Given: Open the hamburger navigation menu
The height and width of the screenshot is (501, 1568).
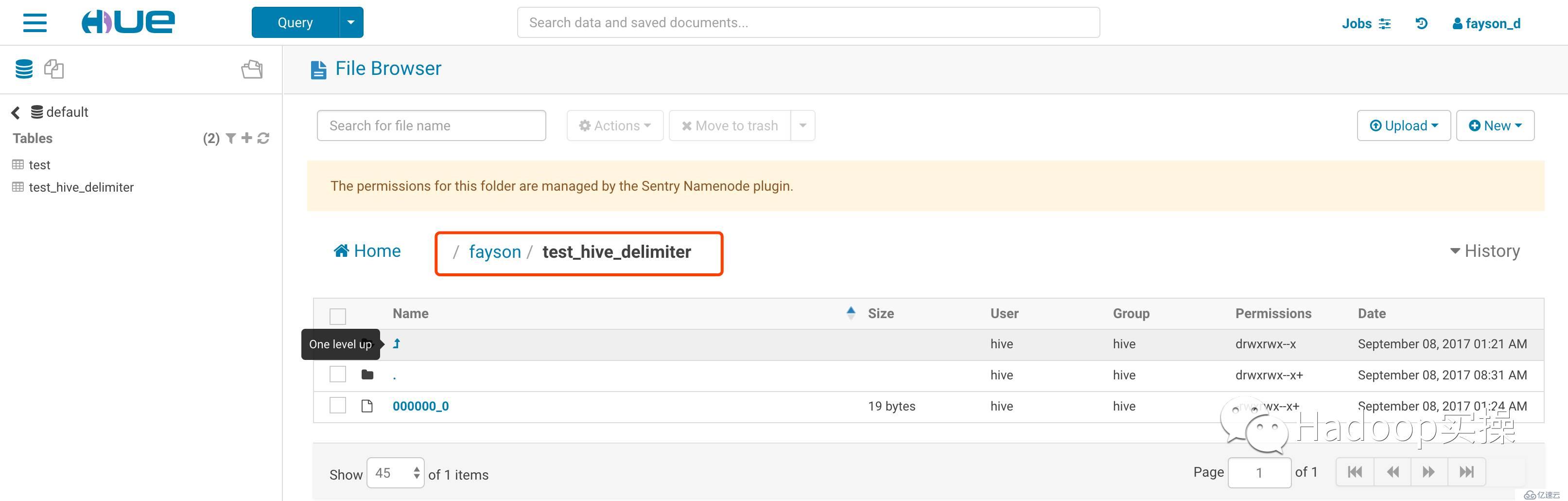Looking at the screenshot, I should 35,22.
